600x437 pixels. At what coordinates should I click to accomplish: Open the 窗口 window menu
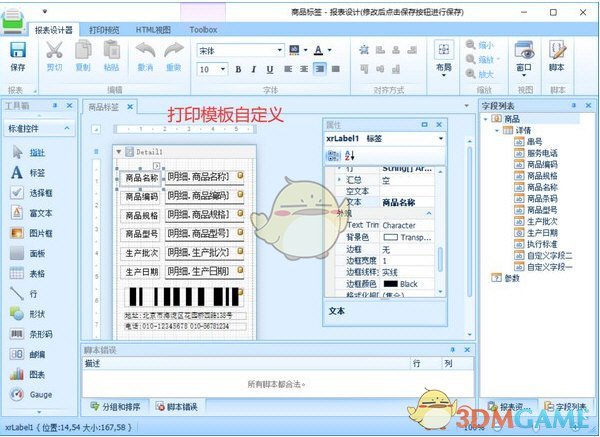[x=524, y=57]
